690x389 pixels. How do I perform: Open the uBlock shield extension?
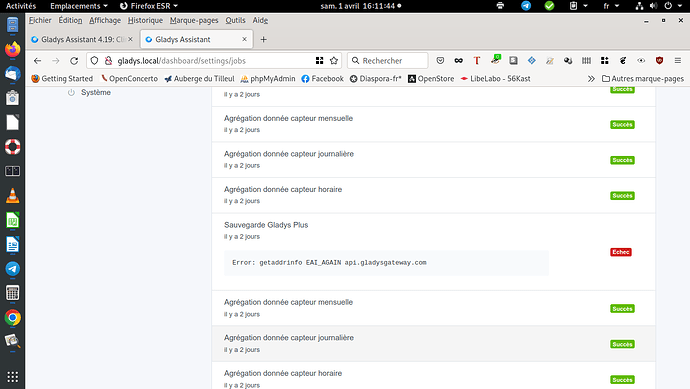pos(659,61)
